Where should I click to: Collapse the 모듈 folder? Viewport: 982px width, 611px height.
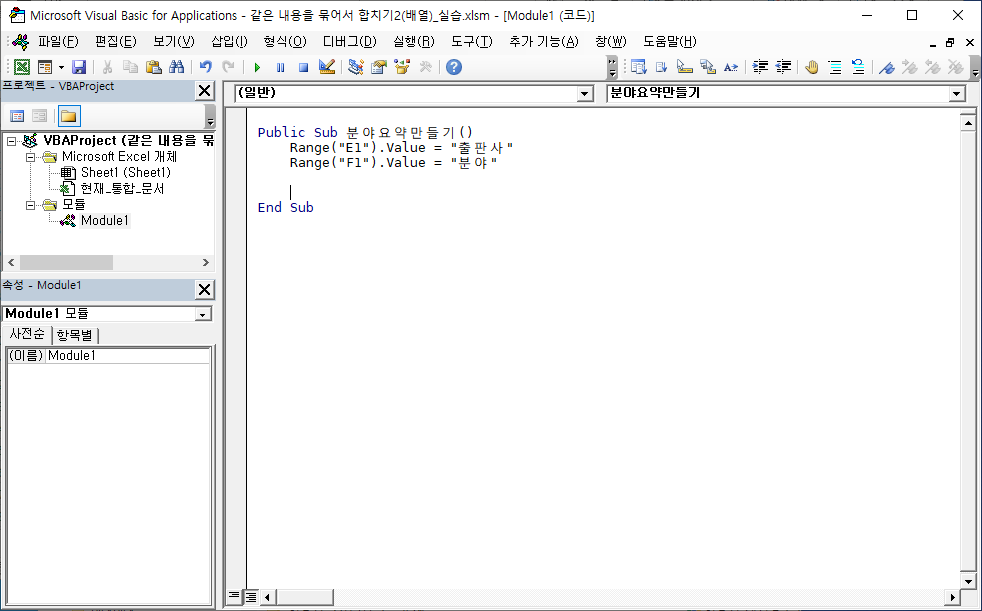coord(30,205)
